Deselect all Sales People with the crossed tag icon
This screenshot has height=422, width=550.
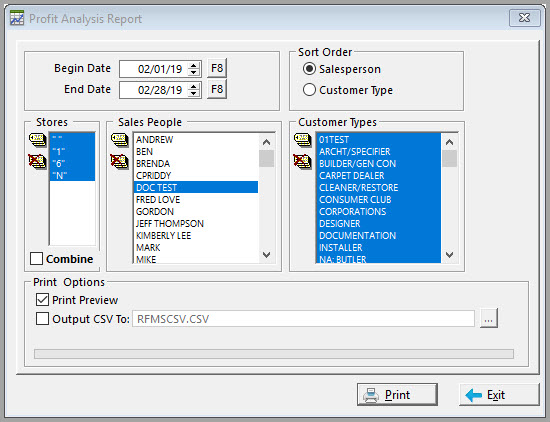[x=119, y=161]
